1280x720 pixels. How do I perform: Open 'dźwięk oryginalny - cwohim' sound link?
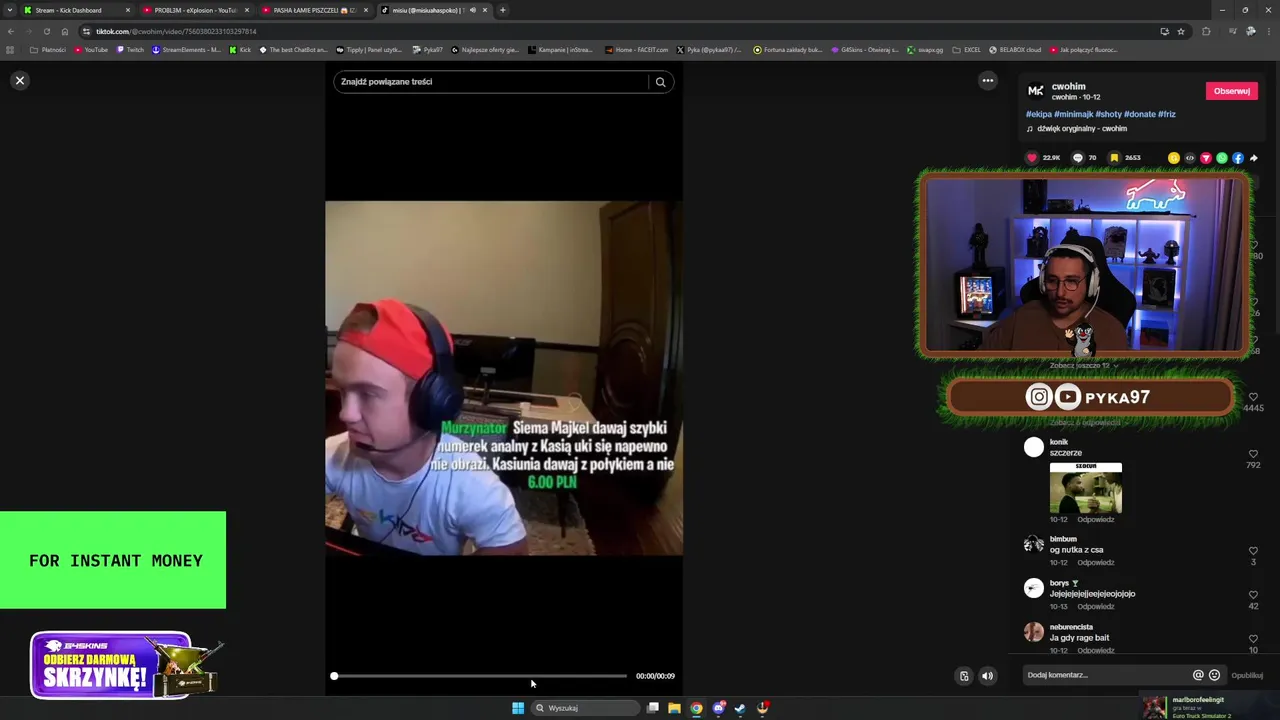pyautogui.click(x=1081, y=129)
